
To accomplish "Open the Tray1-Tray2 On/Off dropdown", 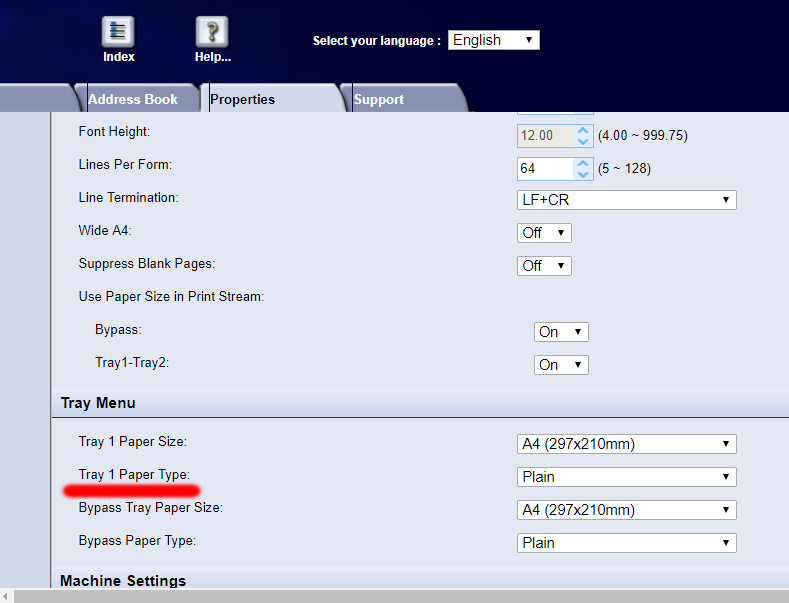I will pyautogui.click(x=561, y=365).
